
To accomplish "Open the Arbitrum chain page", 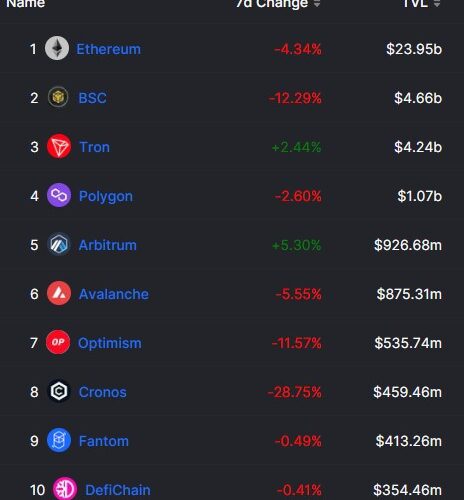I will [108, 245].
